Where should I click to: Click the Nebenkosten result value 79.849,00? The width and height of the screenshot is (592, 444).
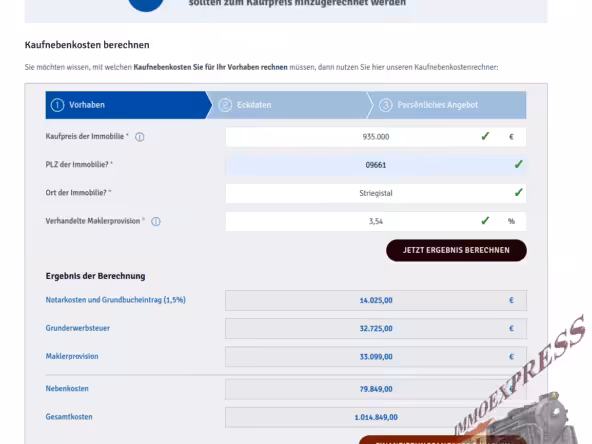coord(376,389)
